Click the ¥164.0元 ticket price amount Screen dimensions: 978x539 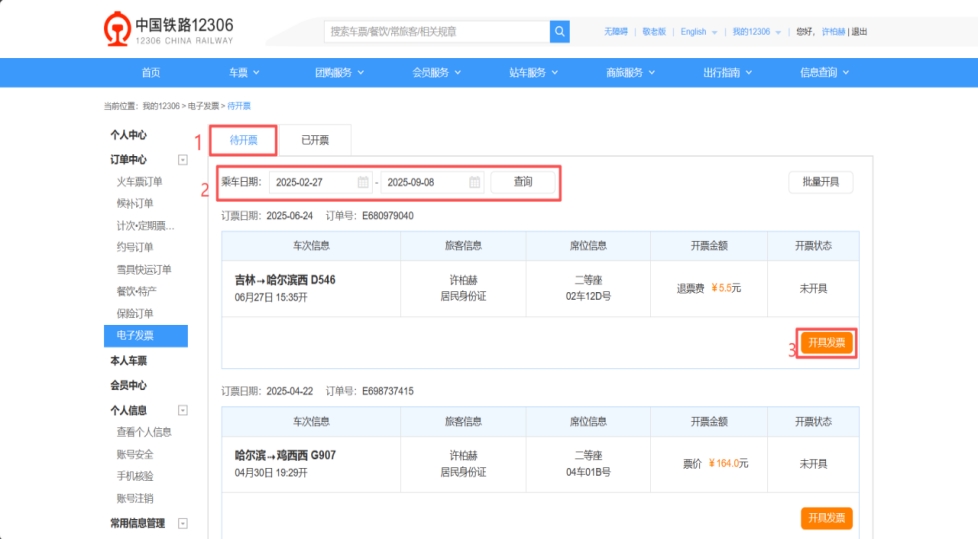(x=728, y=463)
